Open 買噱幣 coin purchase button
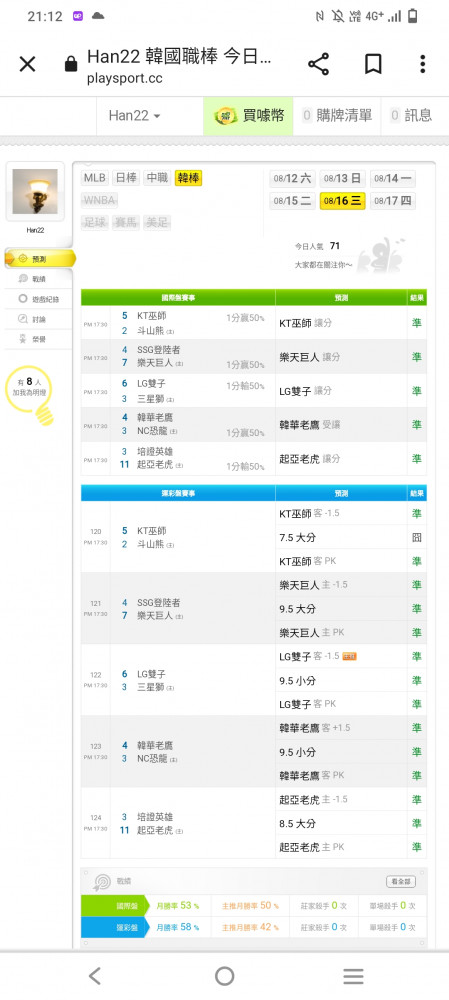 (x=249, y=115)
